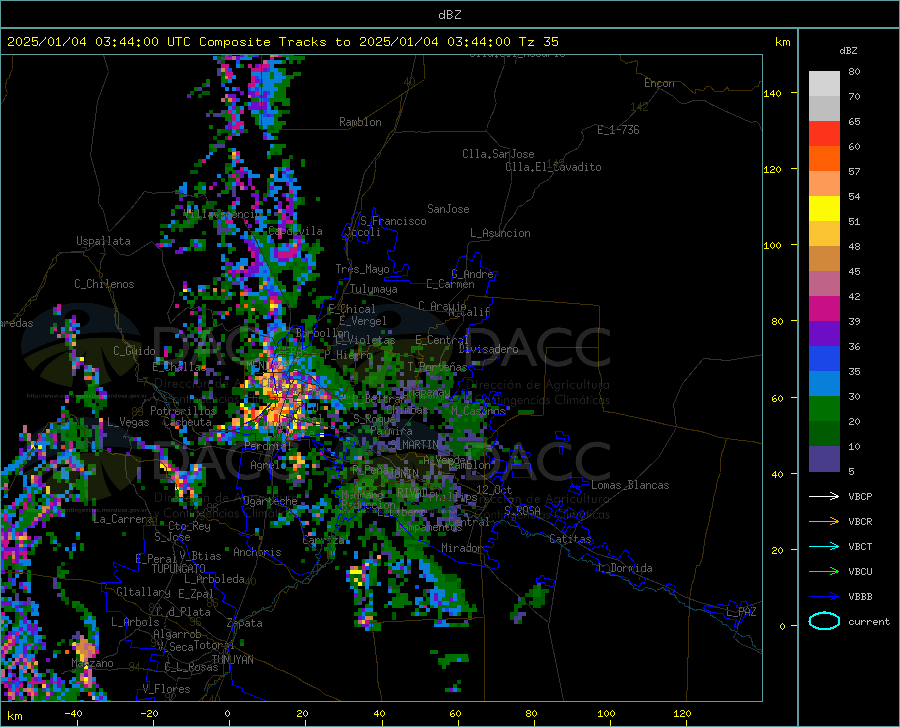Click the Clla.El_Cavadito label
Image resolution: width=900 pixels, height=727 pixels.
click(x=553, y=167)
